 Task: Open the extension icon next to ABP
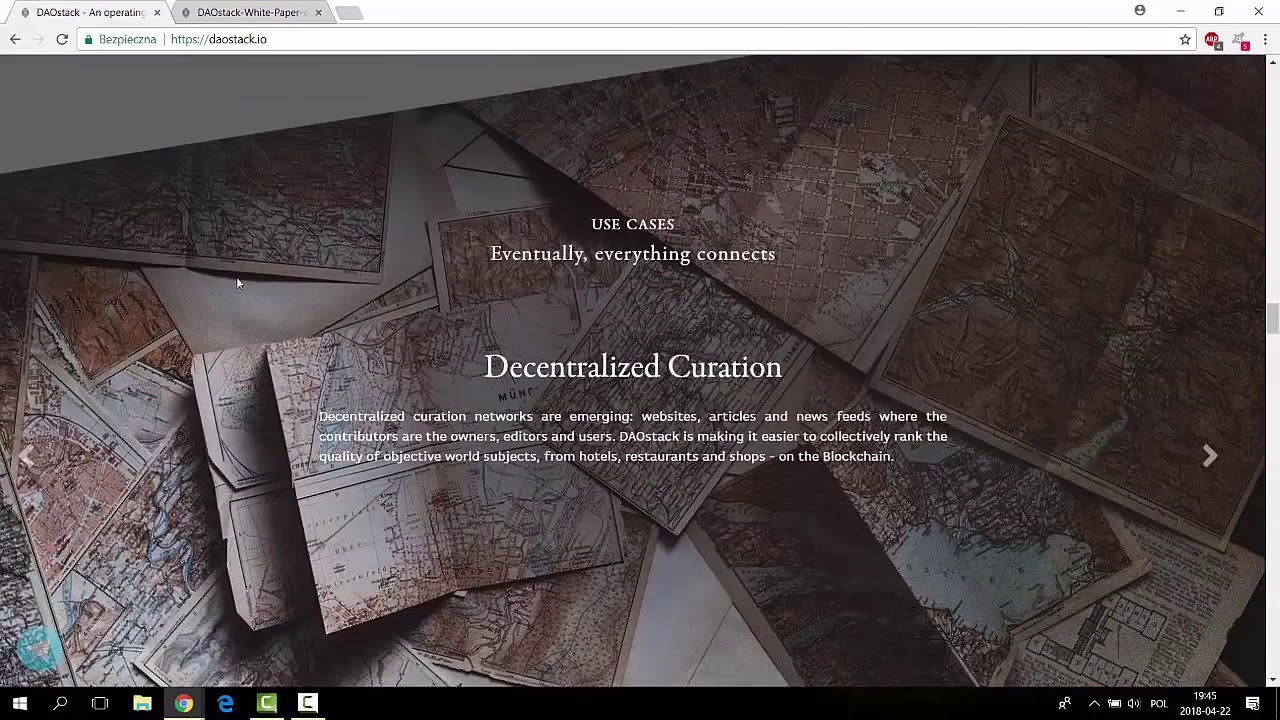pos(1241,41)
